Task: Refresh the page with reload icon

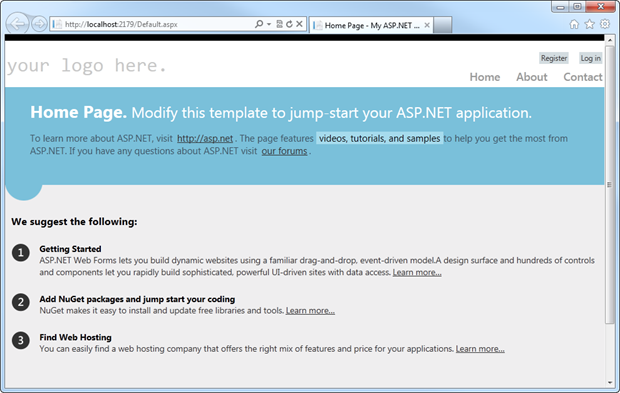Action: [289, 24]
